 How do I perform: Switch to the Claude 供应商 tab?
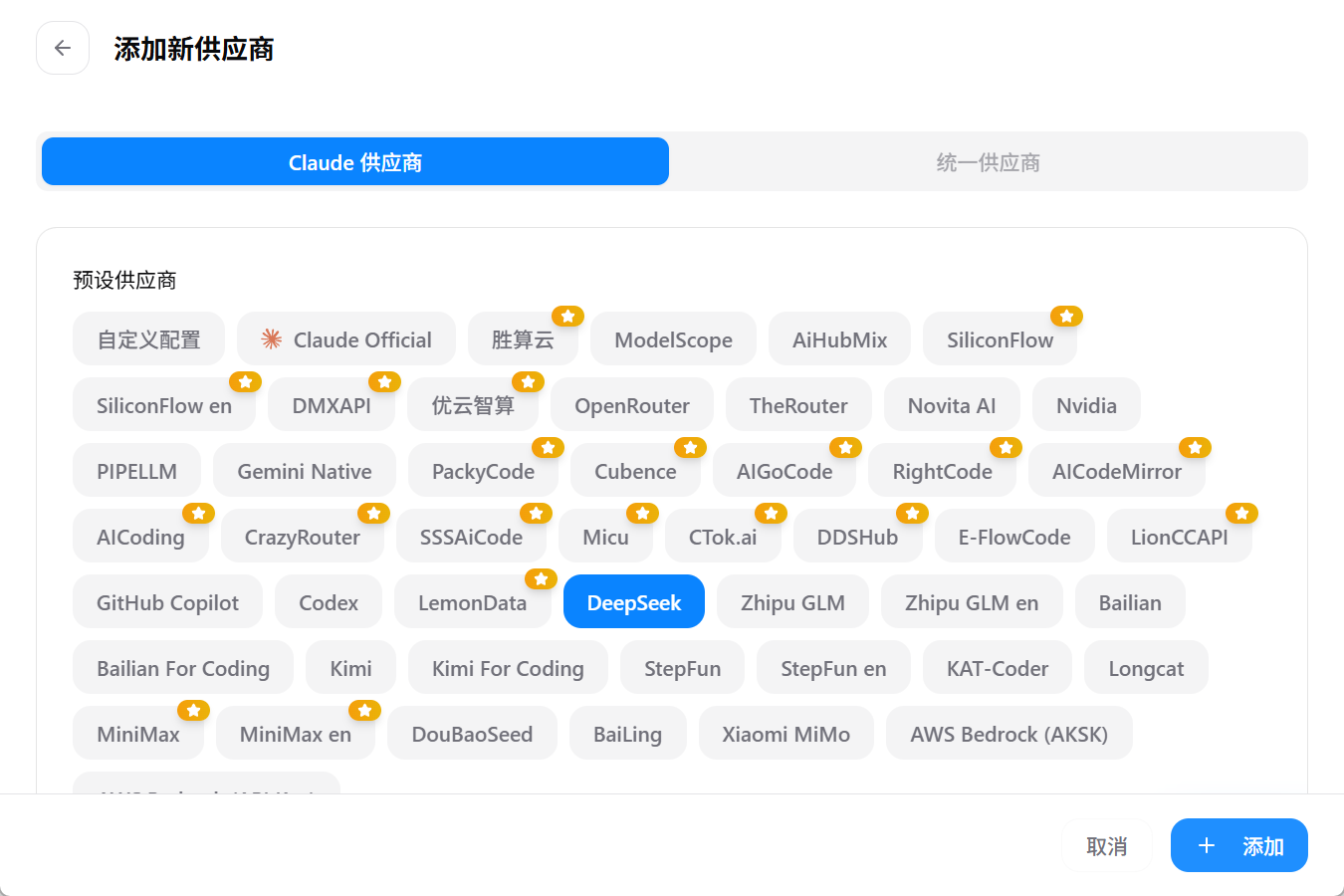(355, 161)
